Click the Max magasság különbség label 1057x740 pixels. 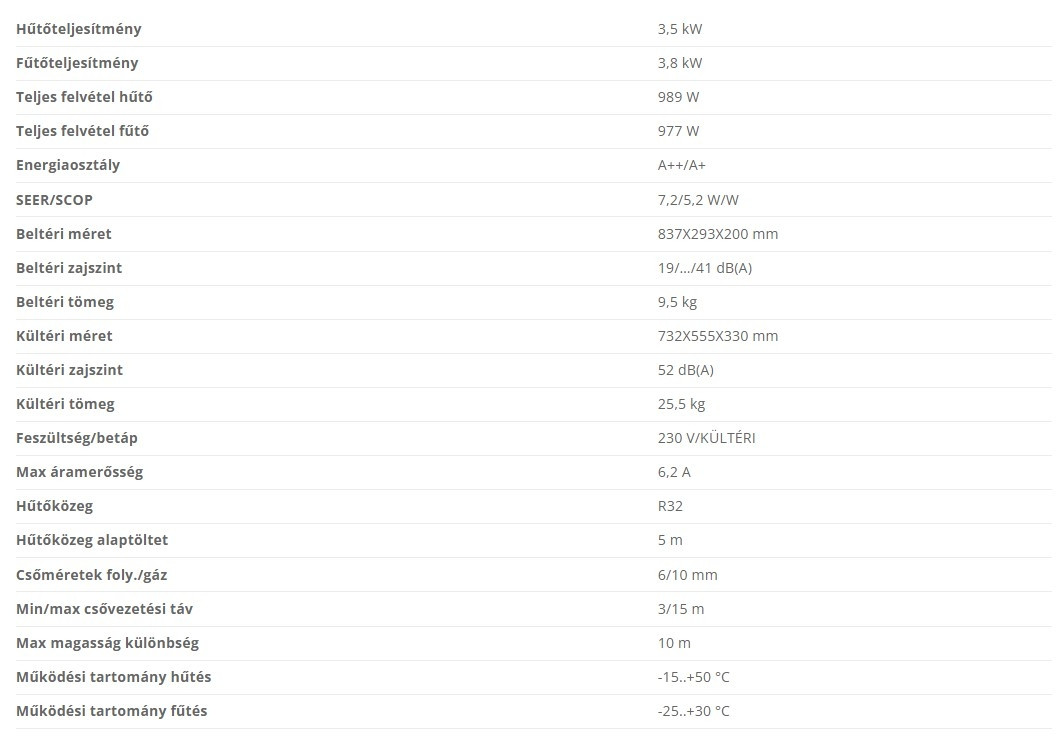100,643
